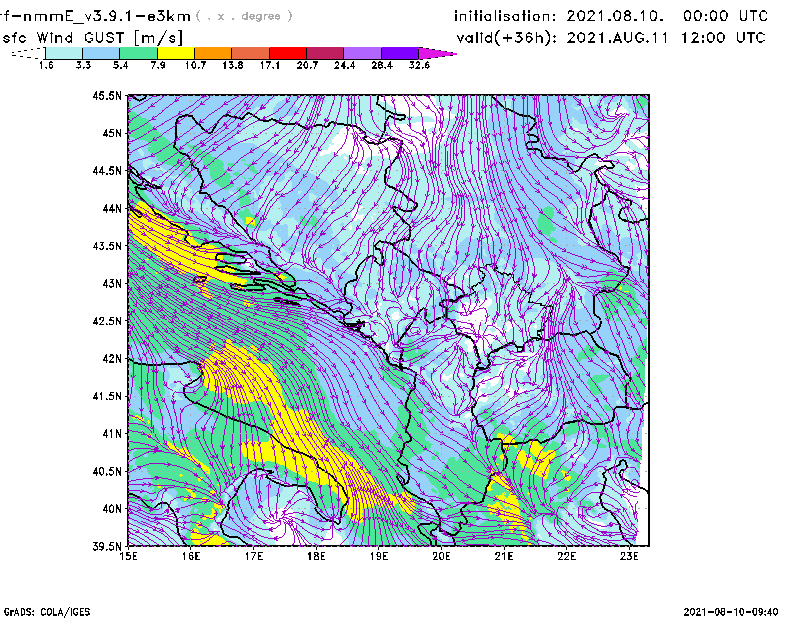This screenshot has width=800, height=618.
Task: Click the lavender 24.4–28.4 legend swatch
Action: (x=363, y=53)
